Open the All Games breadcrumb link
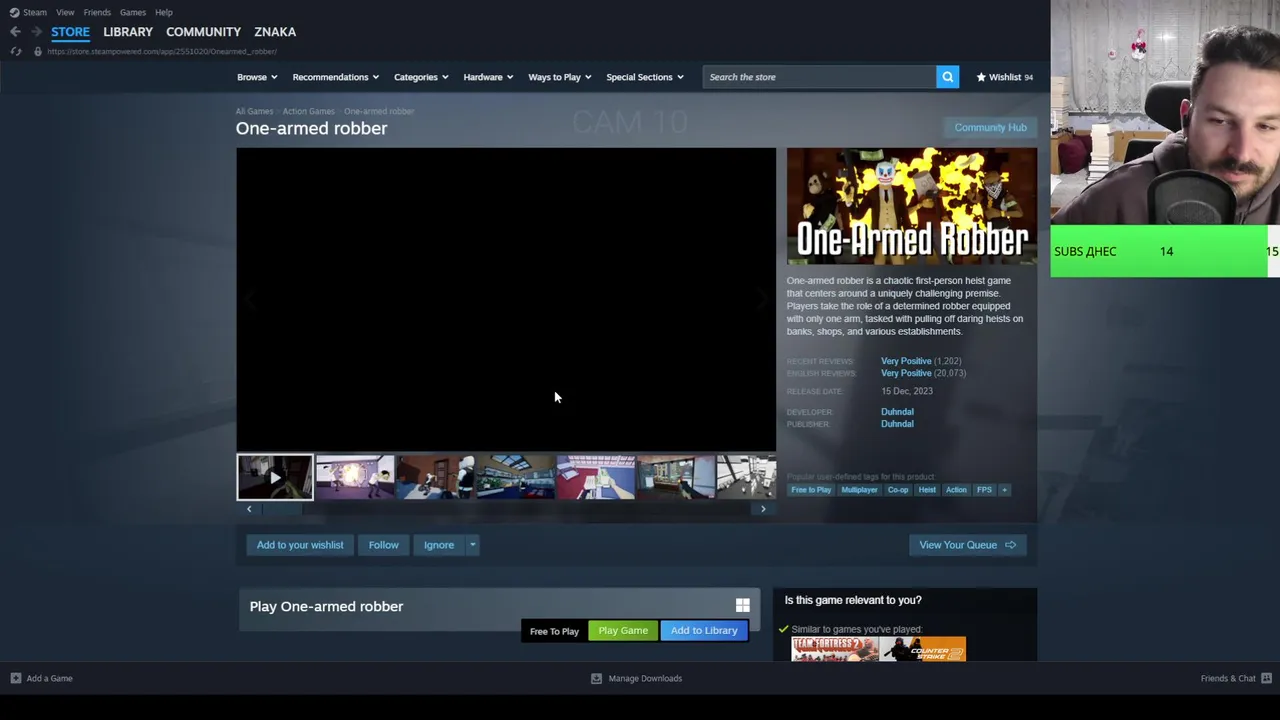The width and height of the screenshot is (1280, 720). click(x=254, y=111)
